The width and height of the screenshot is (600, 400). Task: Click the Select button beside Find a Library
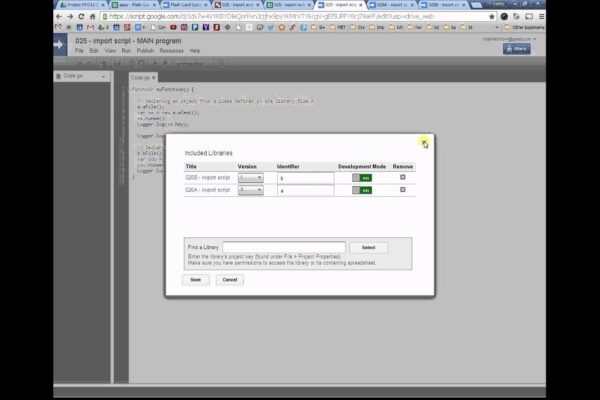click(x=368, y=248)
